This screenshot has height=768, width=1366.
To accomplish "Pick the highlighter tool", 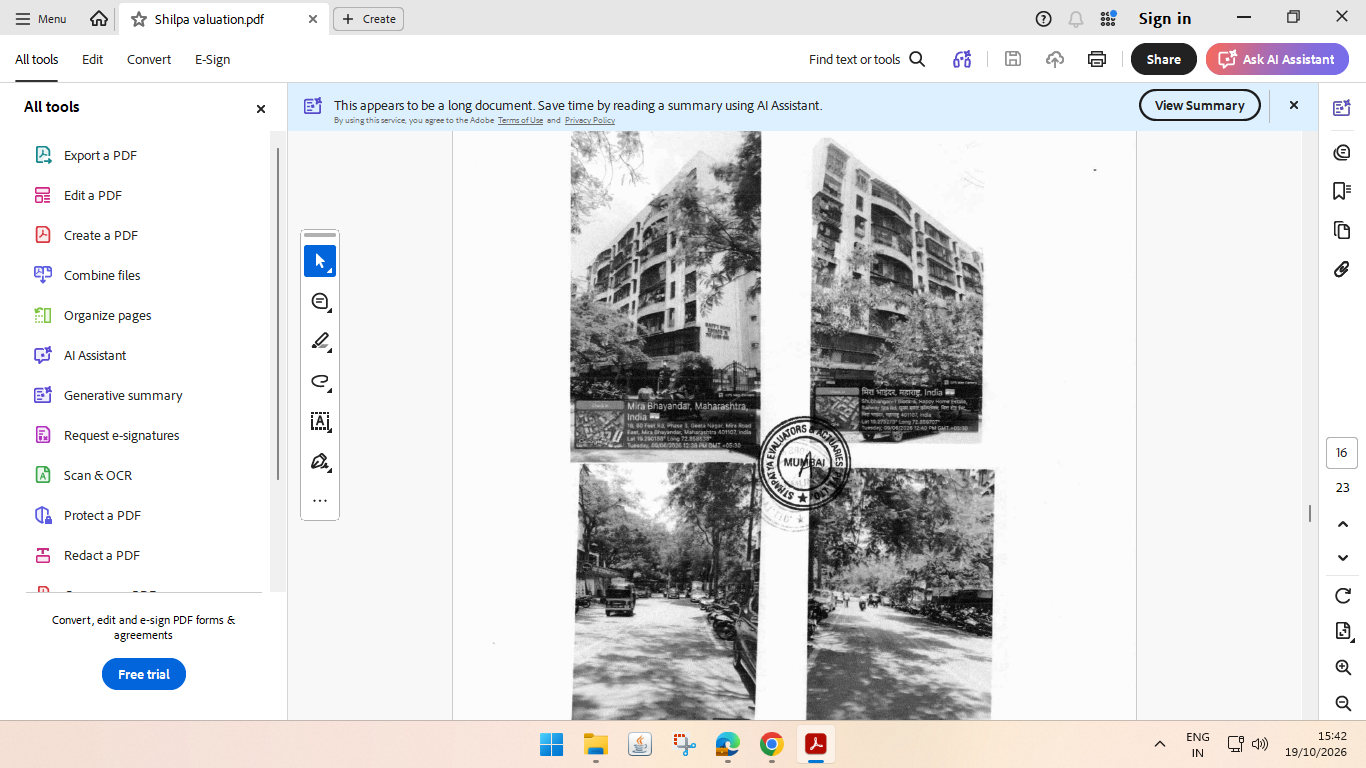I will (320, 341).
